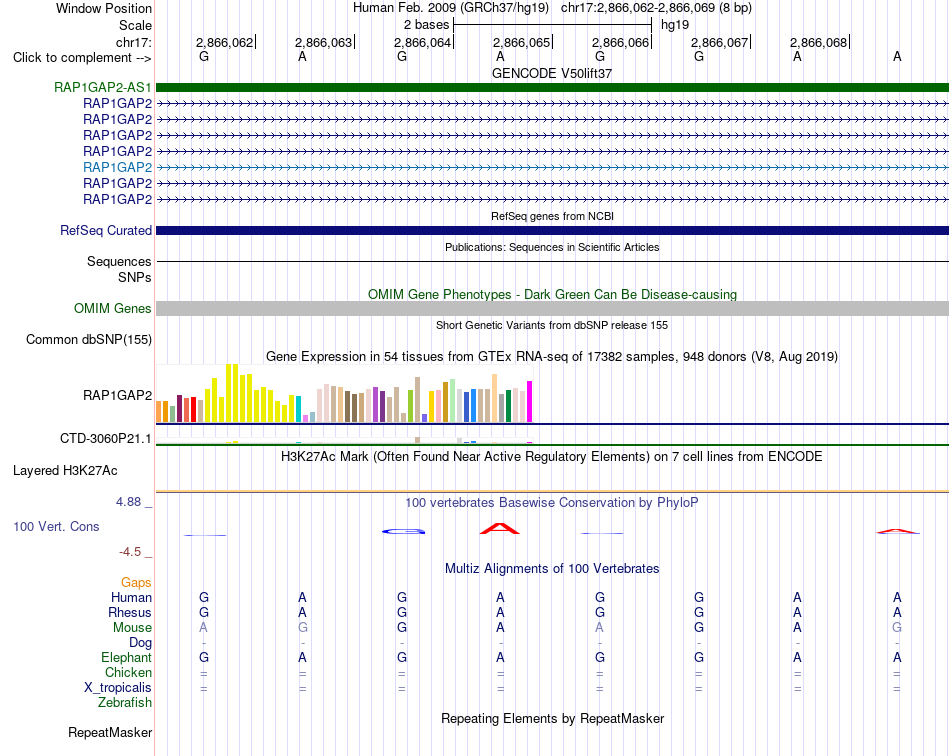
Task: Click the blue G PhyloP conservation logo
Action: (404, 531)
